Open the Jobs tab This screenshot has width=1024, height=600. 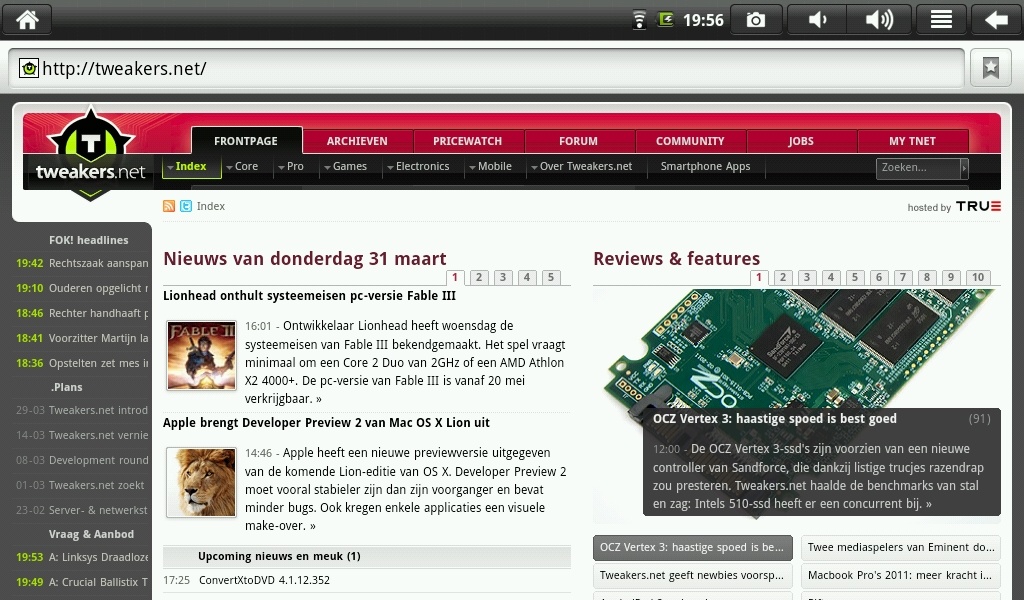(801, 141)
